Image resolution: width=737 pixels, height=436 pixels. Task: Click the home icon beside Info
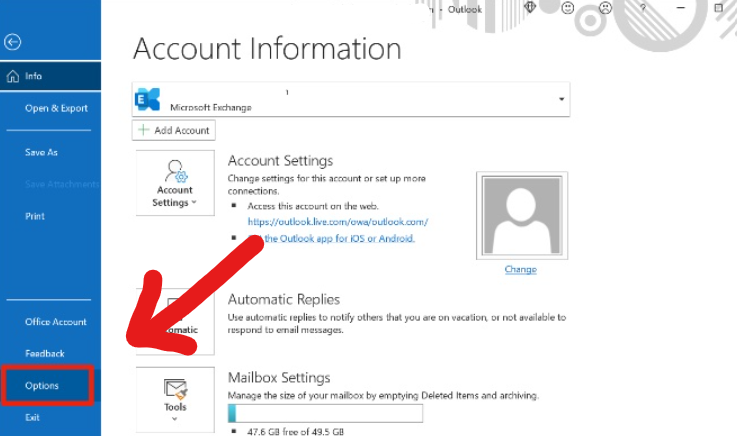pos(13,76)
